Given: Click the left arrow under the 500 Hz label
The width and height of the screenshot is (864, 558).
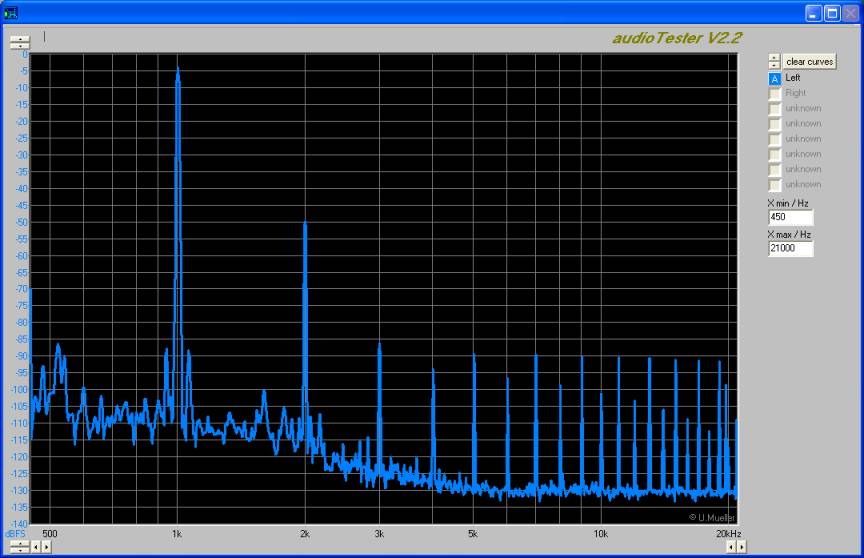Looking at the screenshot, I should coord(37,547).
